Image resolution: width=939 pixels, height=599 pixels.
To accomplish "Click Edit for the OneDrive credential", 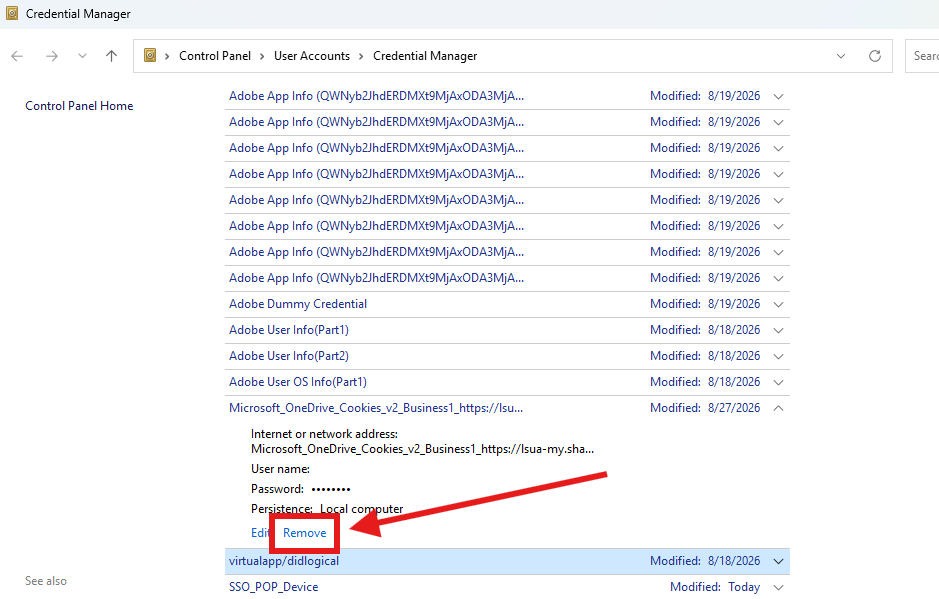I will [x=259, y=533].
